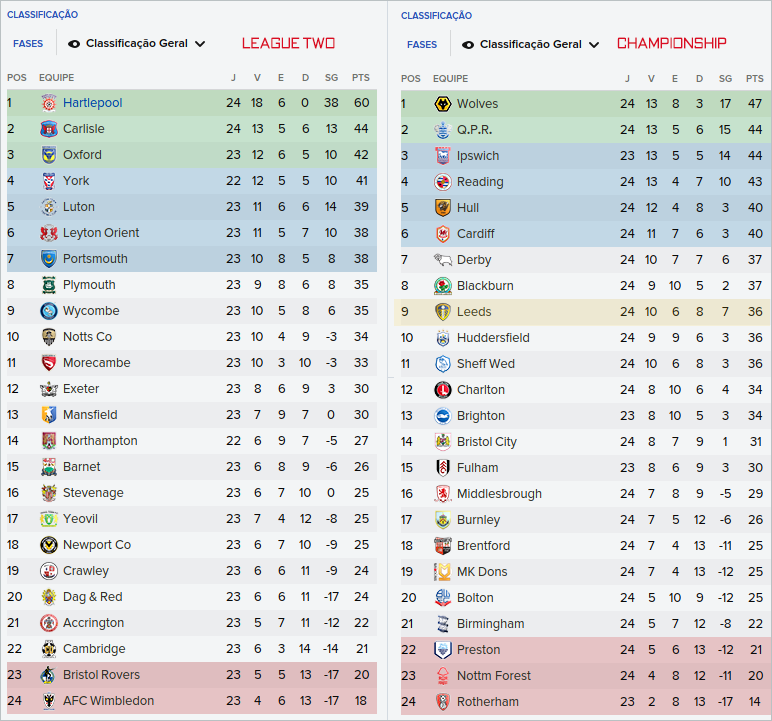Click the Cardiff club crest
772x721 pixels.
(x=443, y=234)
